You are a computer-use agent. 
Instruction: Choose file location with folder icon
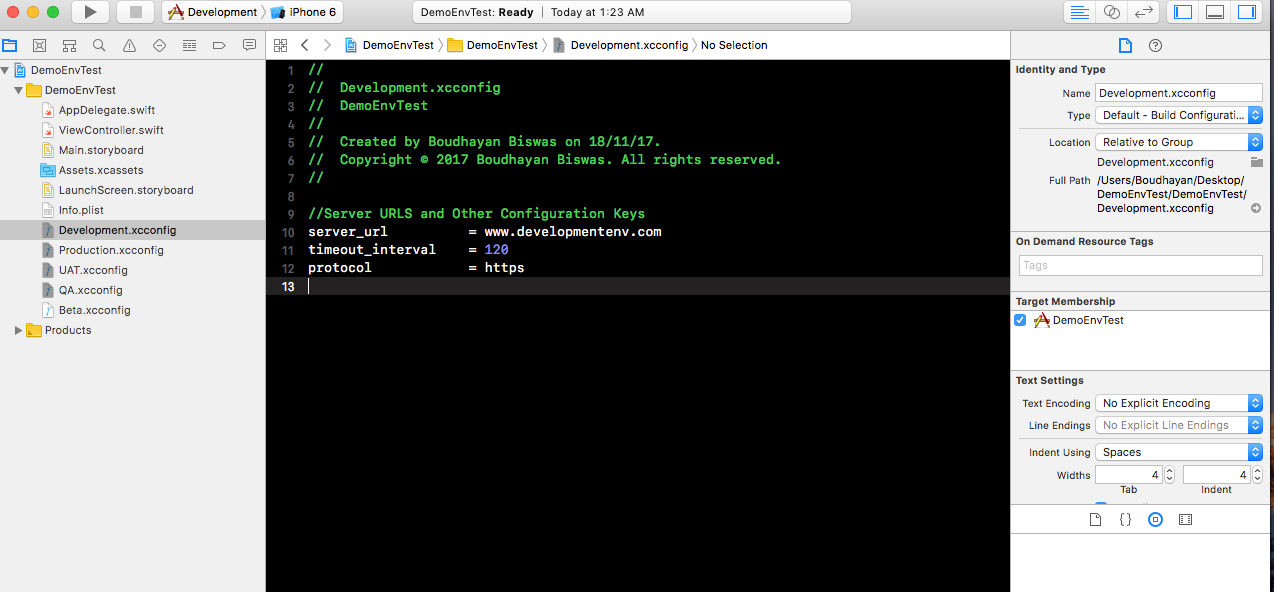pyautogui.click(x=1256, y=162)
